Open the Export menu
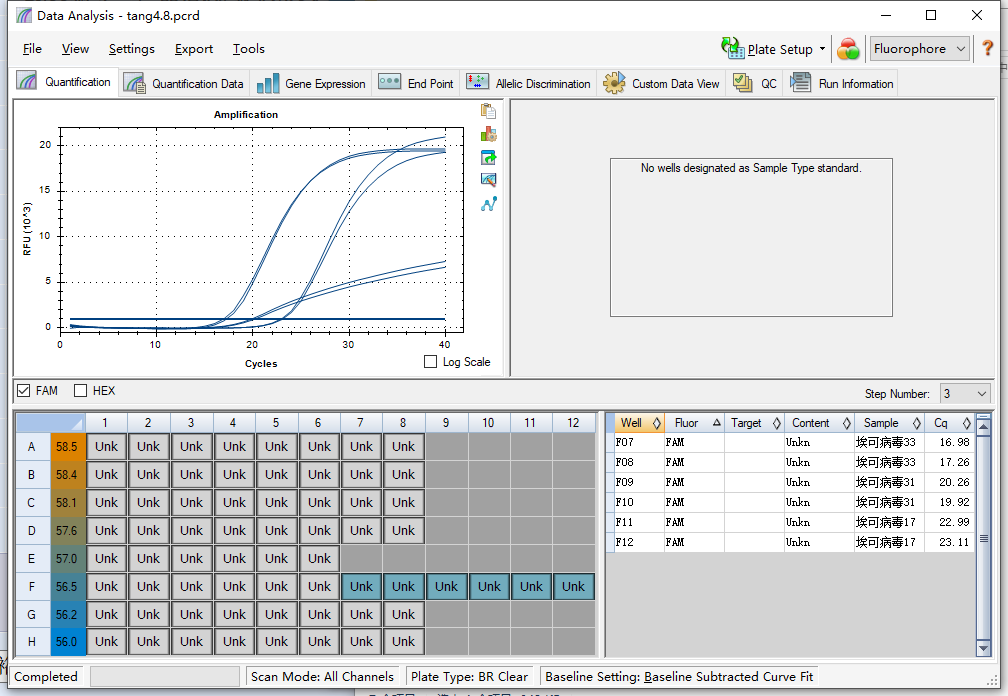1008x696 pixels. 194,49
